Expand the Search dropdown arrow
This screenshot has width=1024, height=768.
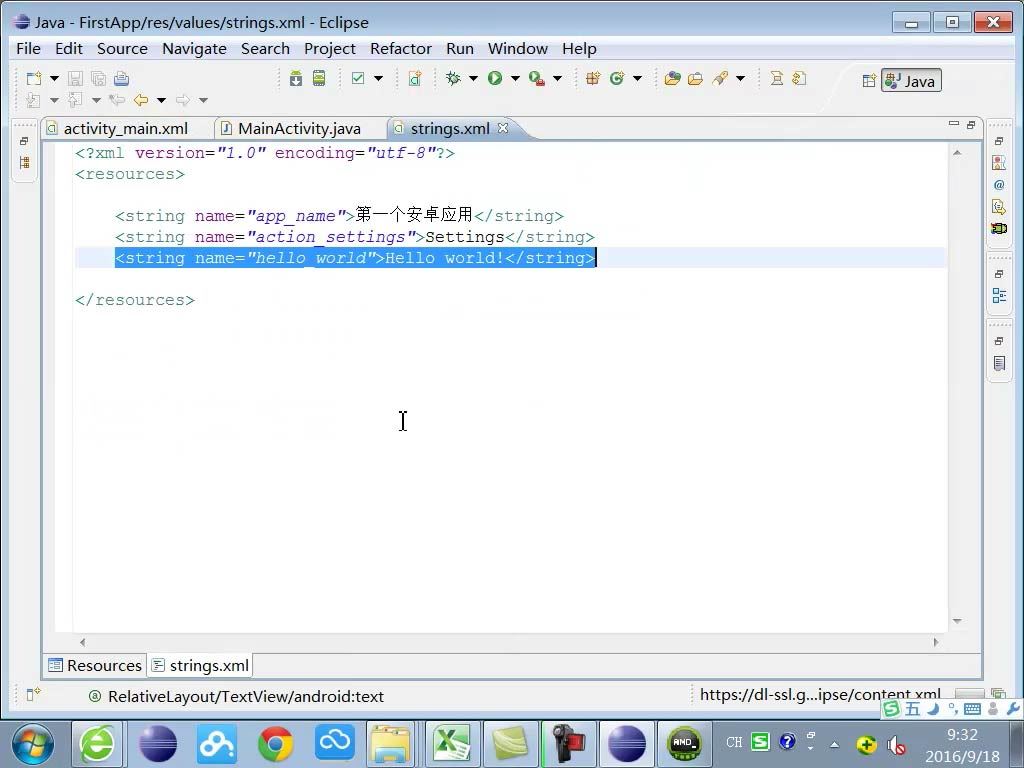740,79
